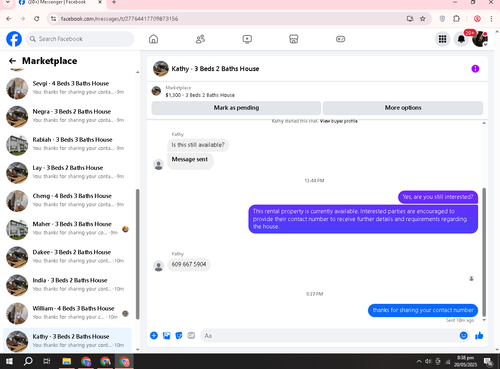Open the tab search dropdown arrow
500x369 pixels.
(x=8, y=2)
